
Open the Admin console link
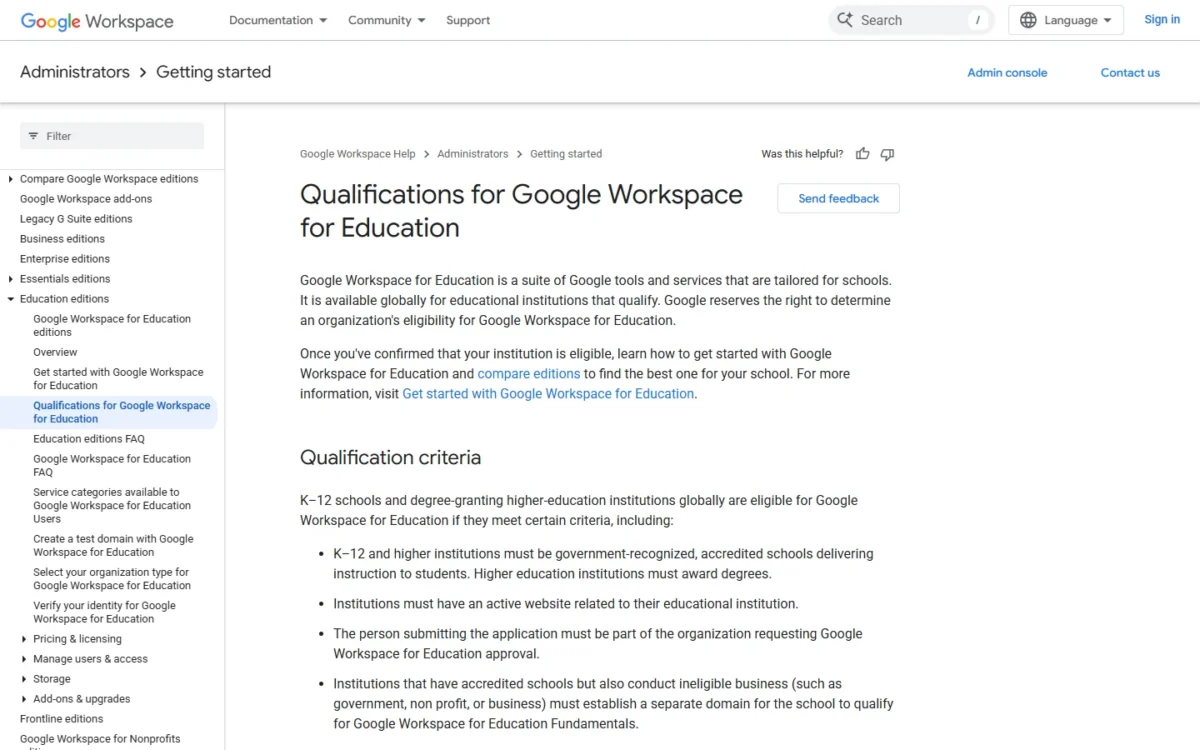(1007, 72)
